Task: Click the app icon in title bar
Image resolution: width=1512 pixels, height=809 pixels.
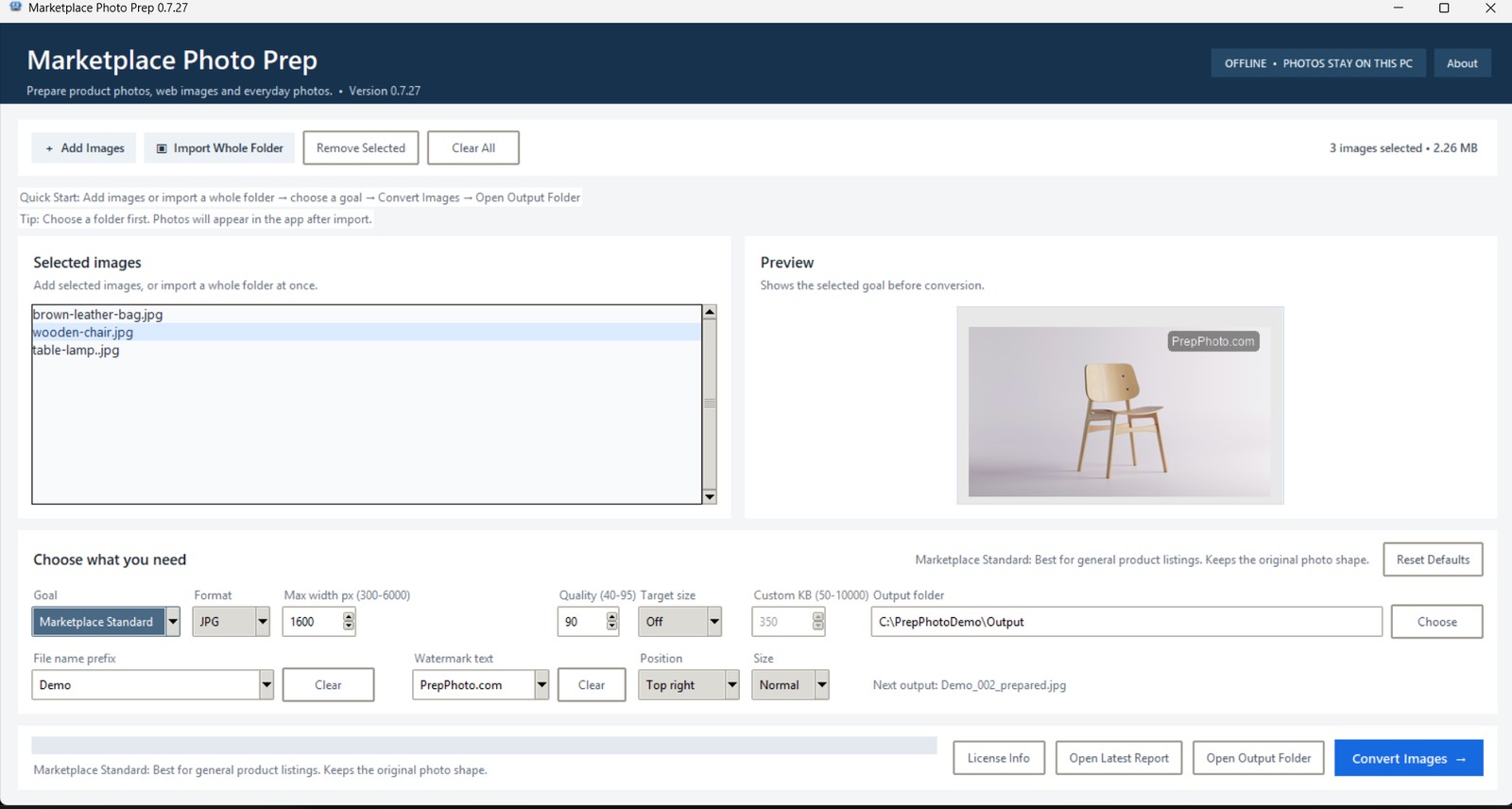Action: pos(15,8)
